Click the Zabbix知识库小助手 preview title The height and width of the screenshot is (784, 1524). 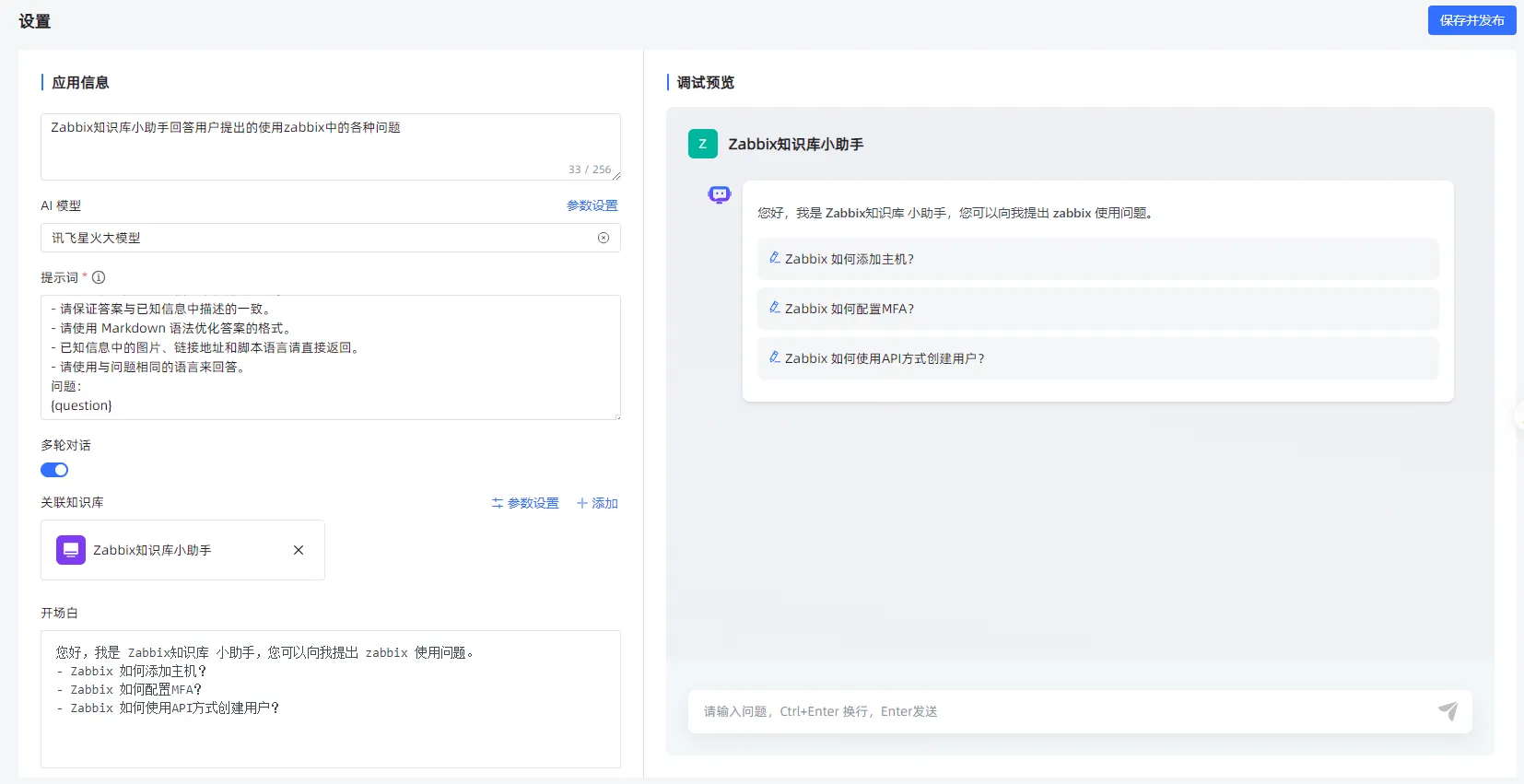click(796, 144)
